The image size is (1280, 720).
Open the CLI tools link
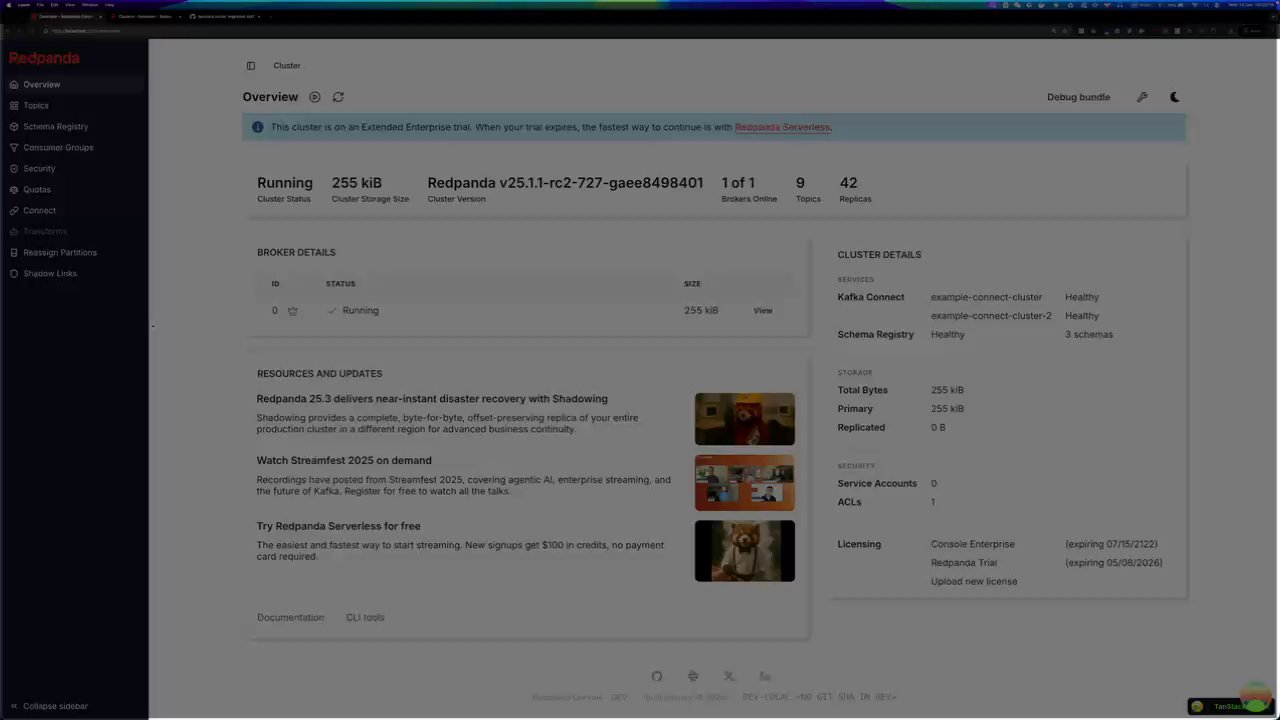pyautogui.click(x=365, y=618)
